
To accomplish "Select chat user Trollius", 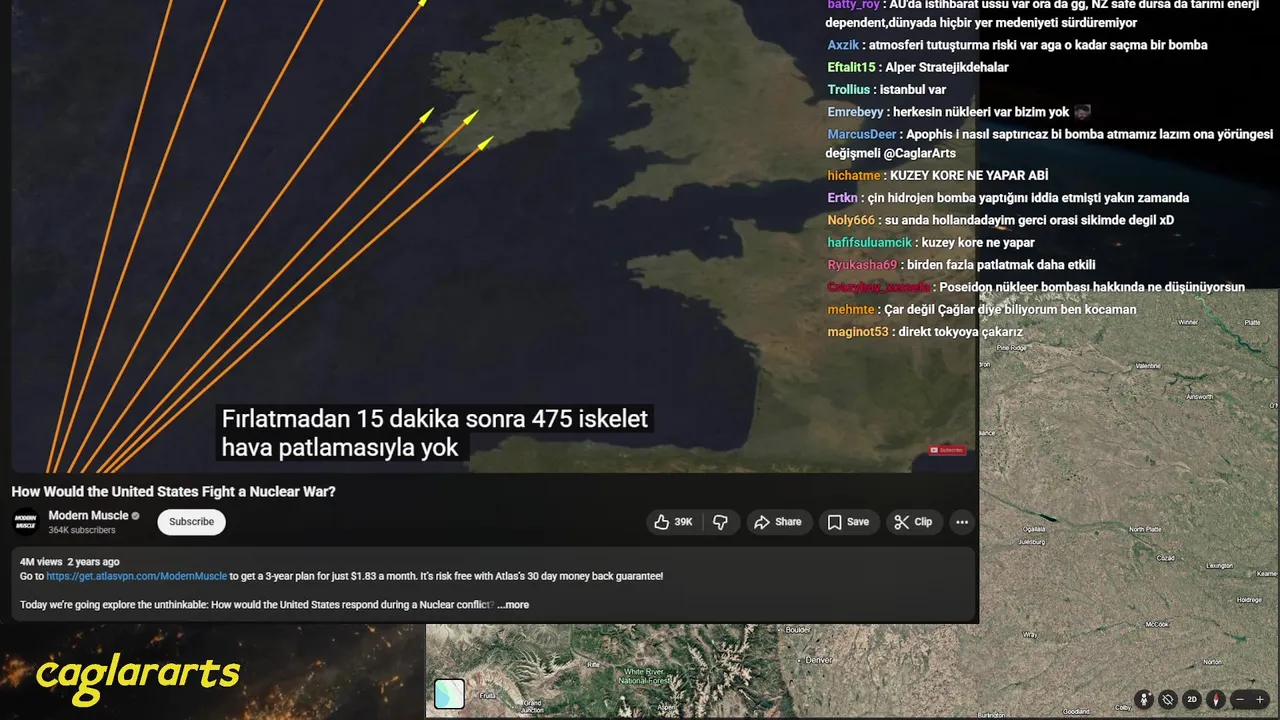I will [x=848, y=90].
